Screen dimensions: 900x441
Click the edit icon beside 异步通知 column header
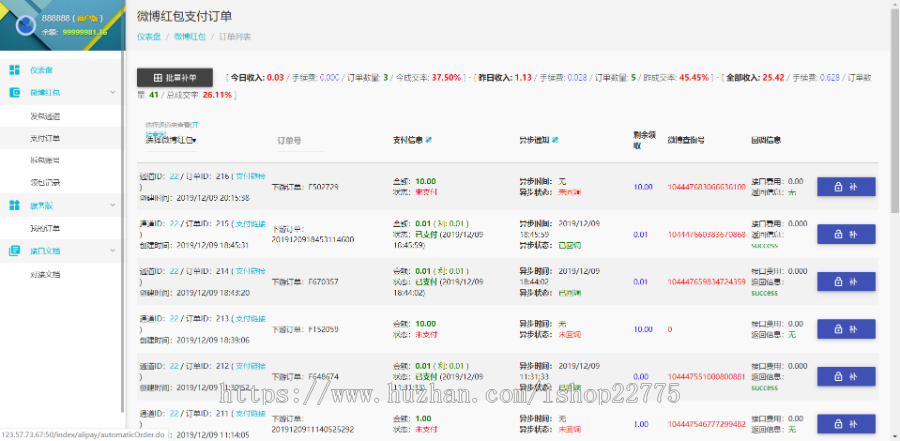tap(555, 140)
